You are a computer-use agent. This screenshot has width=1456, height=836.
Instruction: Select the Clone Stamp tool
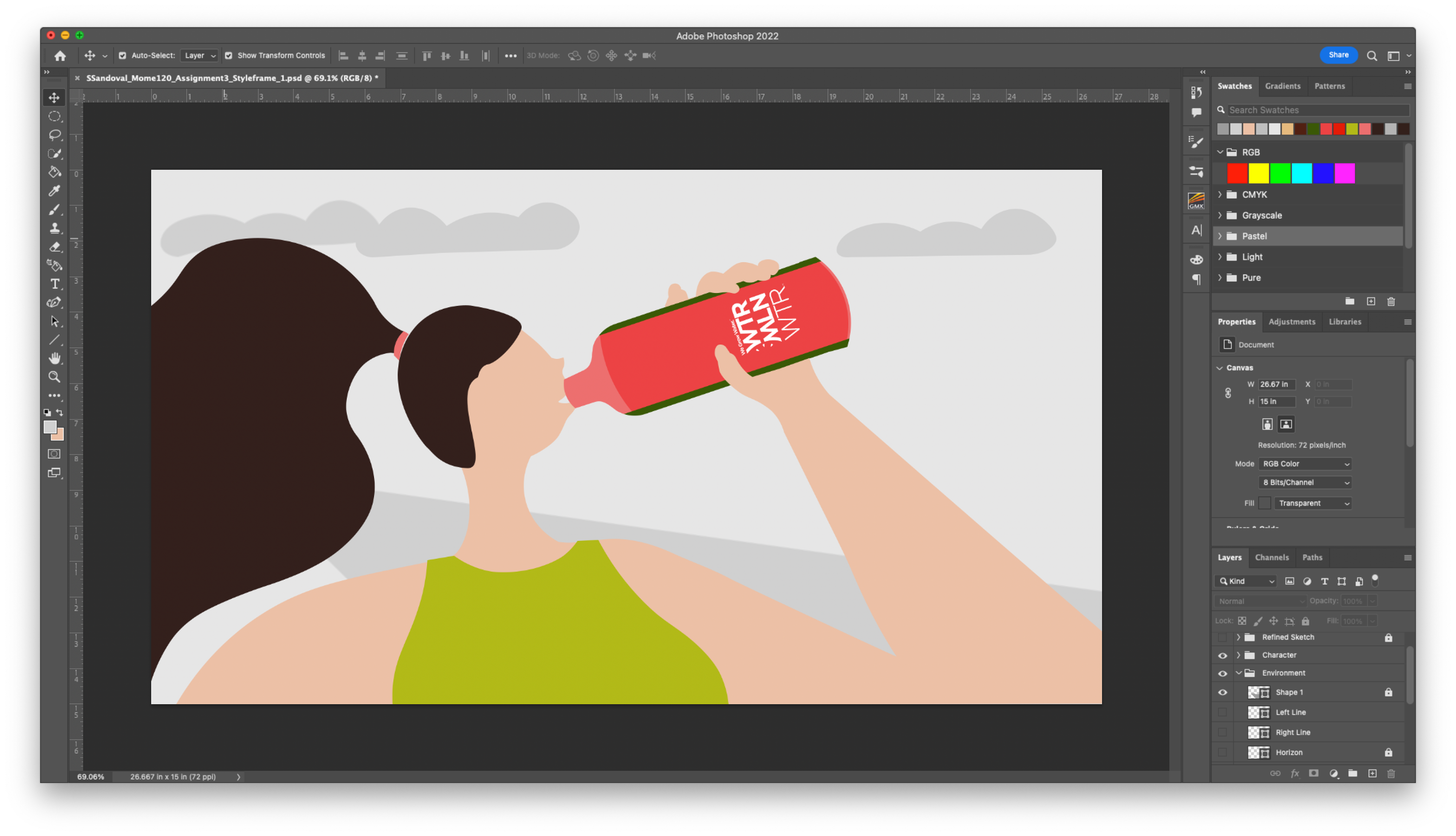coord(55,228)
